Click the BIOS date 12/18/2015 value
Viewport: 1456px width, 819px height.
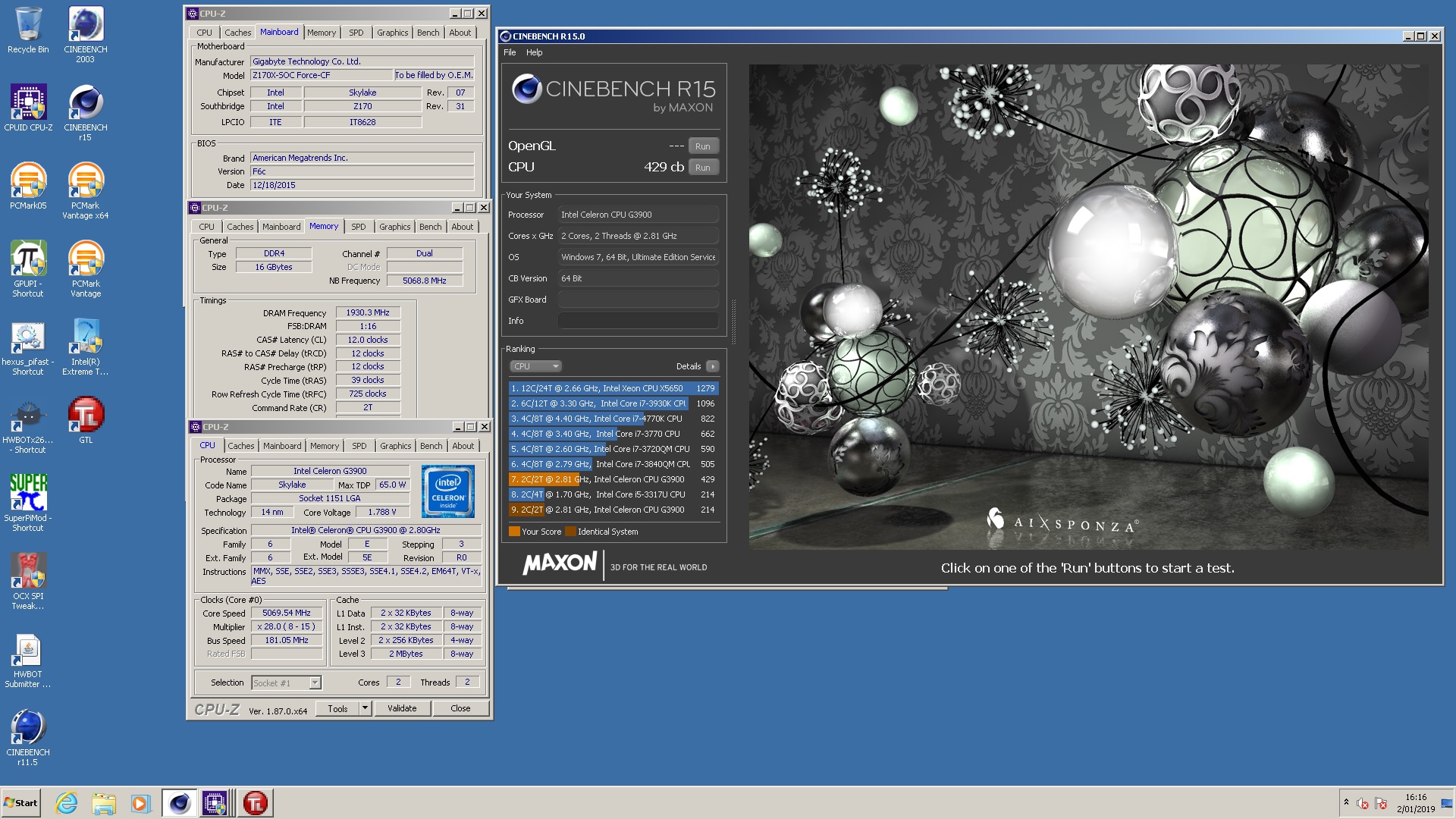362,185
